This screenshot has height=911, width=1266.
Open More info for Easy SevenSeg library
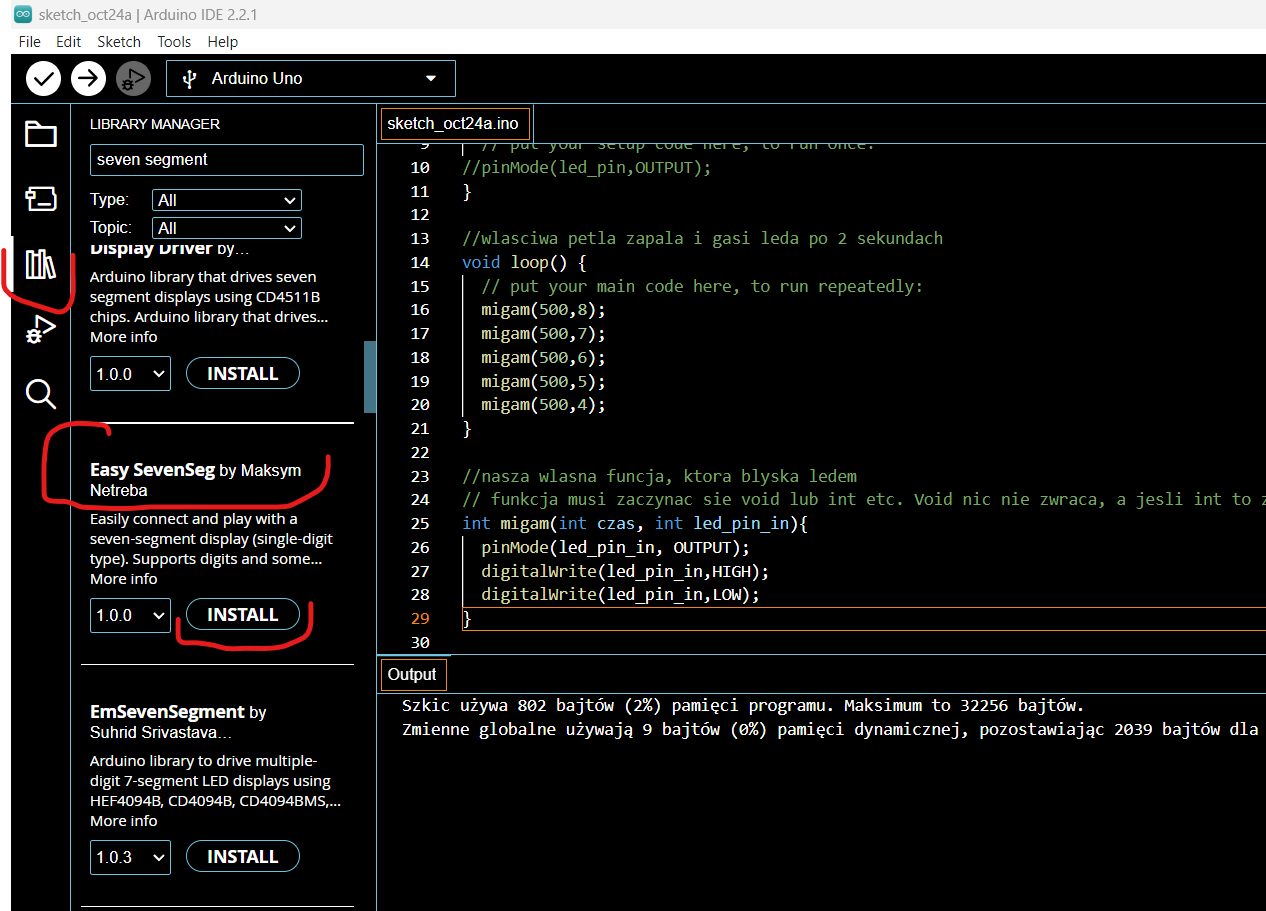123,579
